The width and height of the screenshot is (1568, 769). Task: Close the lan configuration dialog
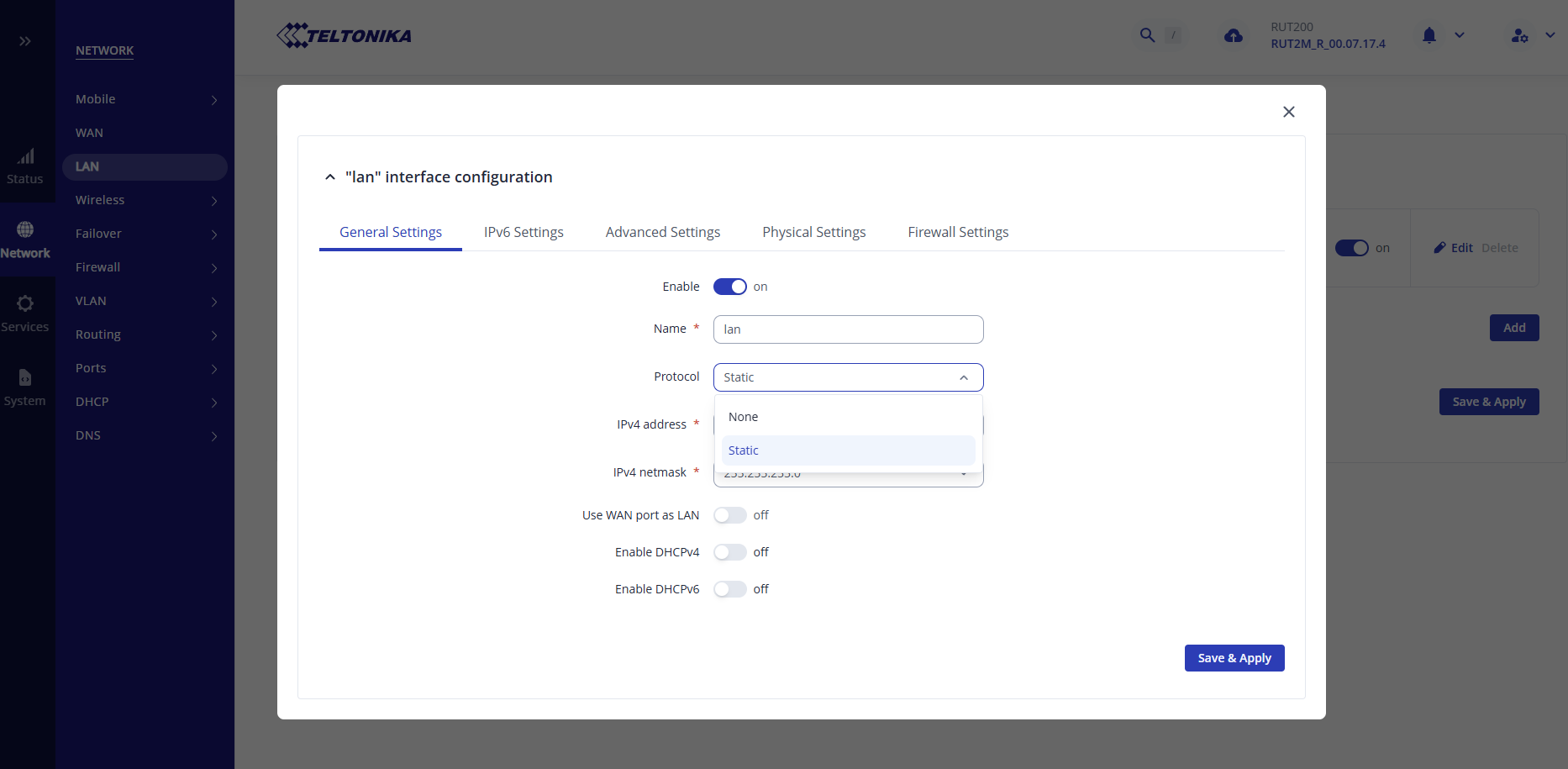coord(1288,112)
